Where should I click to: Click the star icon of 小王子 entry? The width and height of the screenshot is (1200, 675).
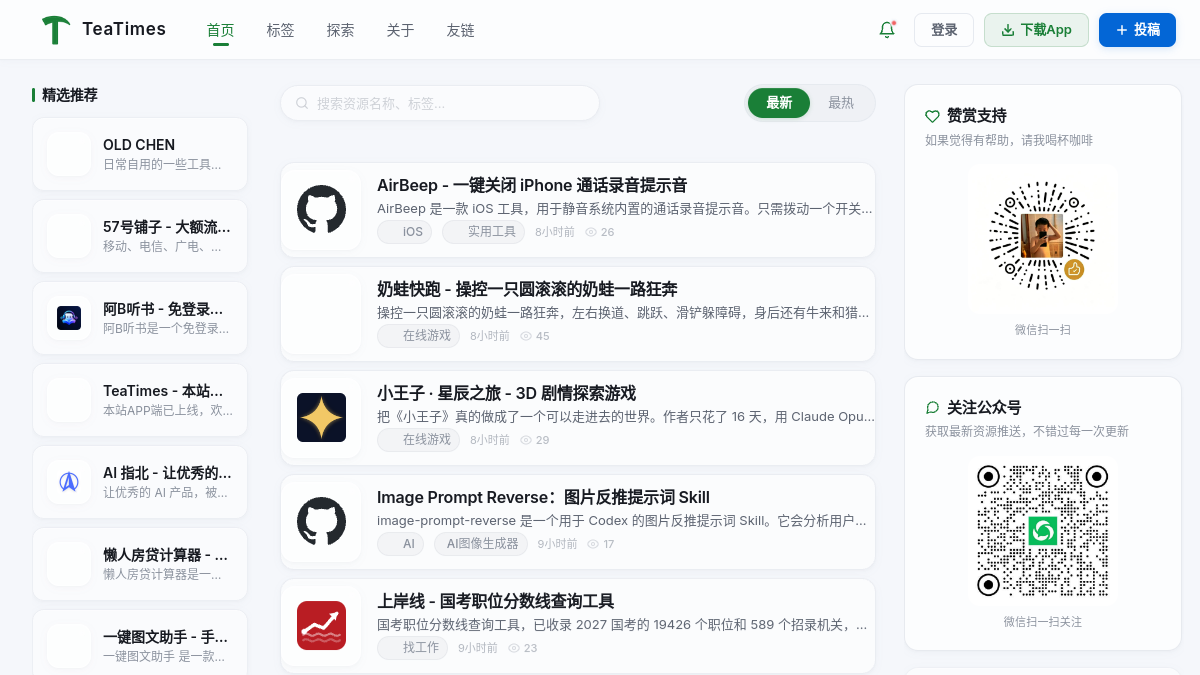[321, 418]
